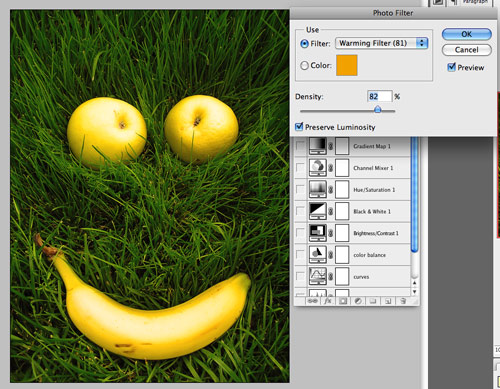
Task: Create new fill or adjustment layer icon
Action: point(358,301)
